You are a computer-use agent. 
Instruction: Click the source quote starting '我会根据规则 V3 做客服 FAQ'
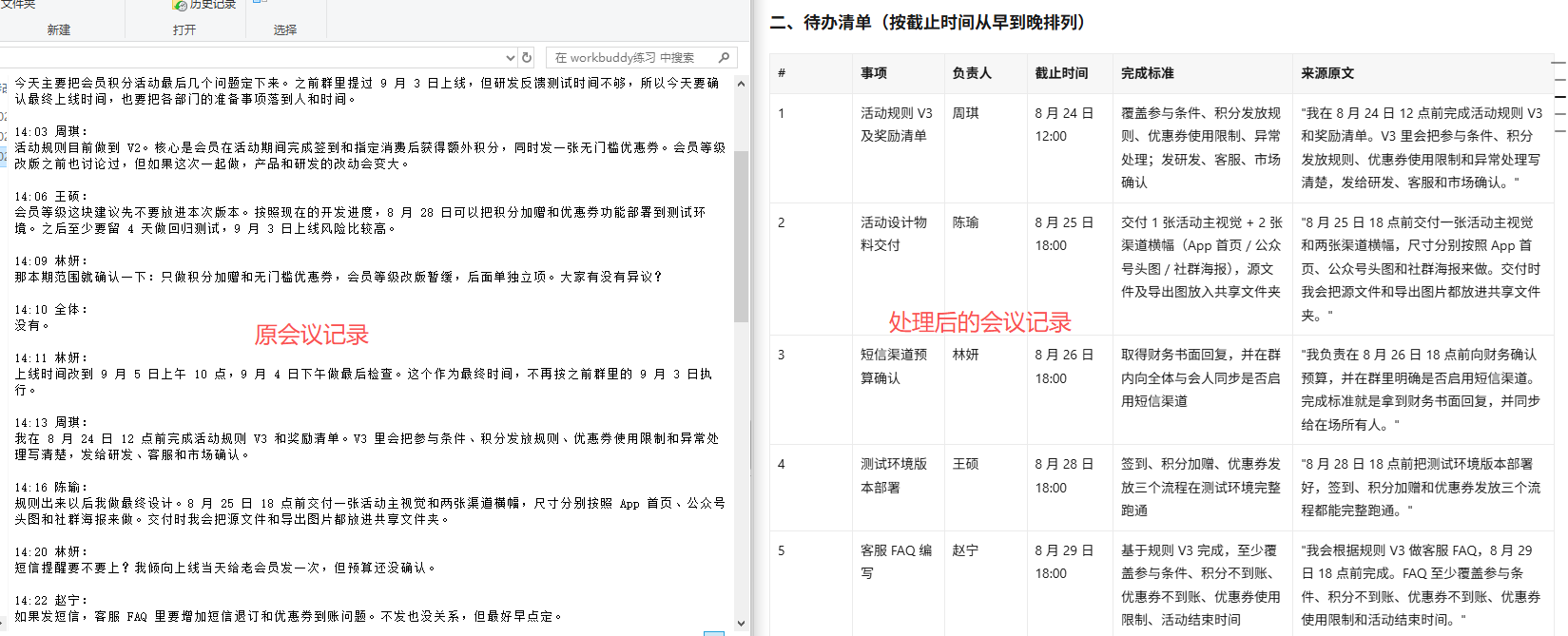pyautogui.click(x=1422, y=585)
